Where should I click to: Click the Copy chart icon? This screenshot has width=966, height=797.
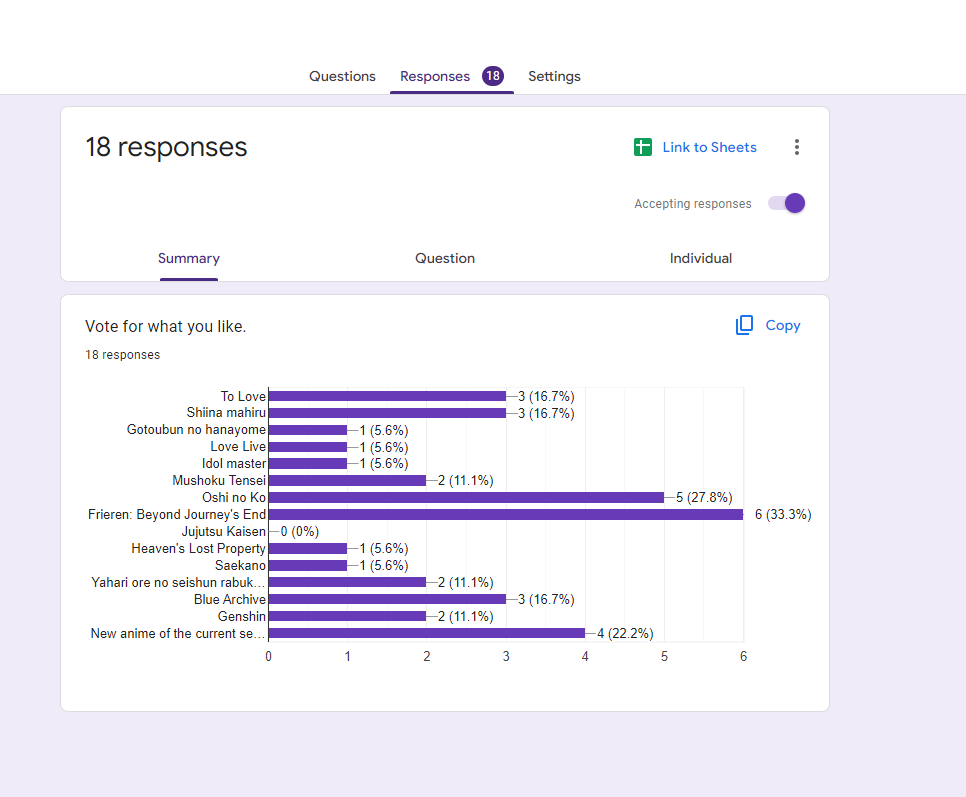pos(744,325)
